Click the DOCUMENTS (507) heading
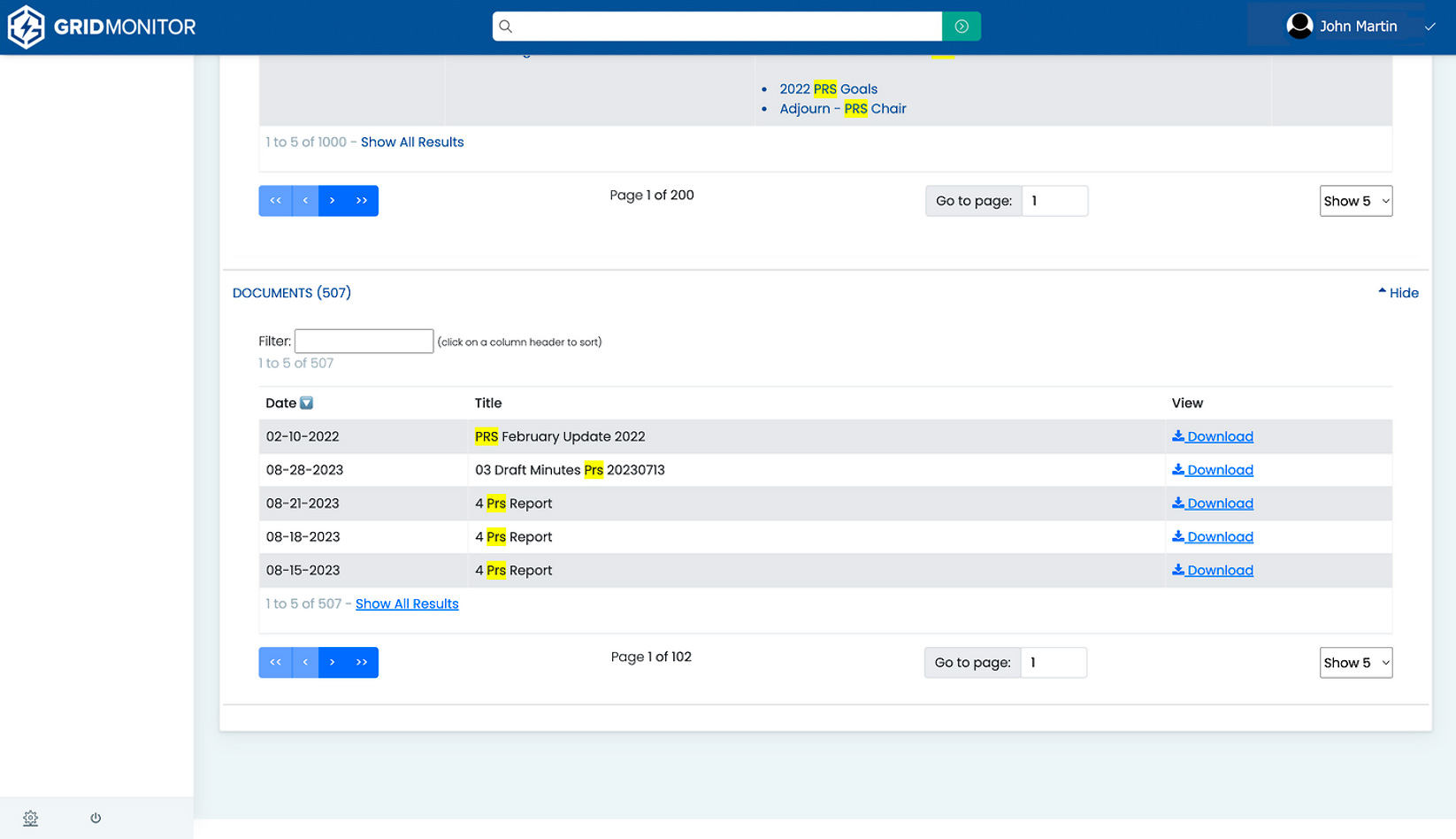Image resolution: width=1456 pixels, height=839 pixels. tap(292, 293)
